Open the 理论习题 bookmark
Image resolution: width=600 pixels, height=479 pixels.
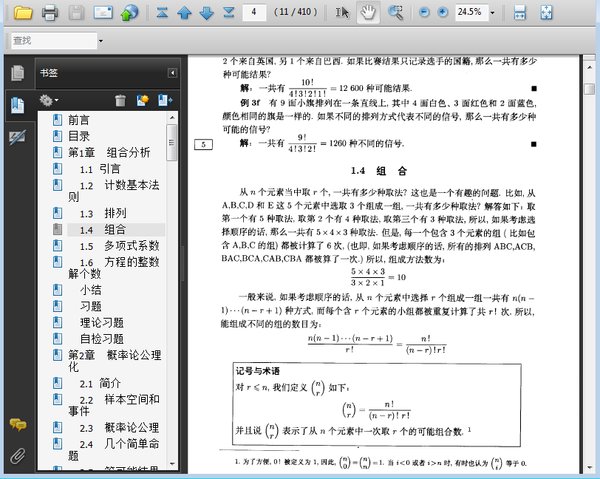click(101, 323)
